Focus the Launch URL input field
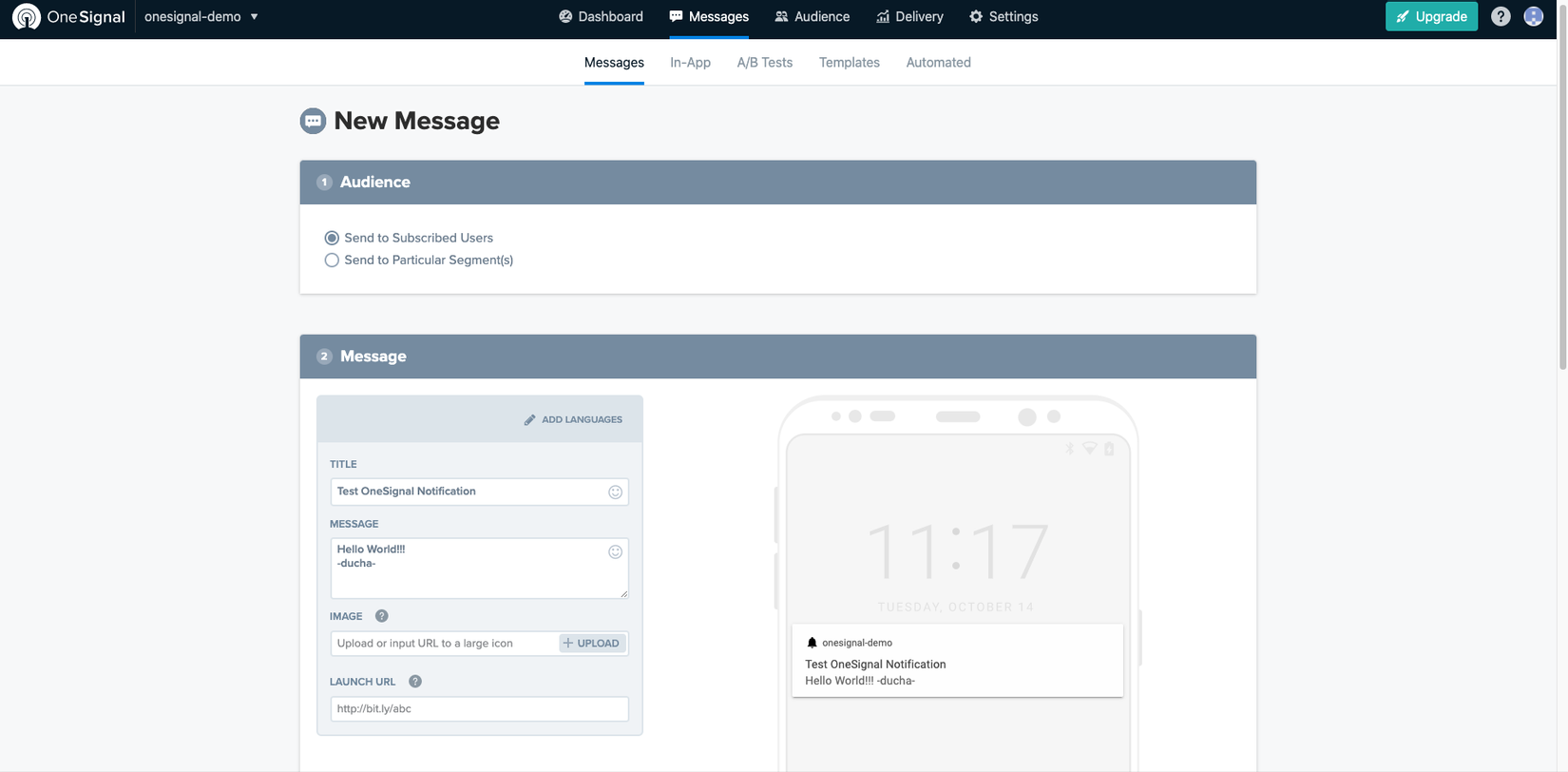 pos(479,709)
